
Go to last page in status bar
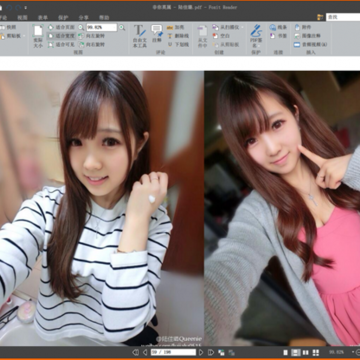(211, 352)
